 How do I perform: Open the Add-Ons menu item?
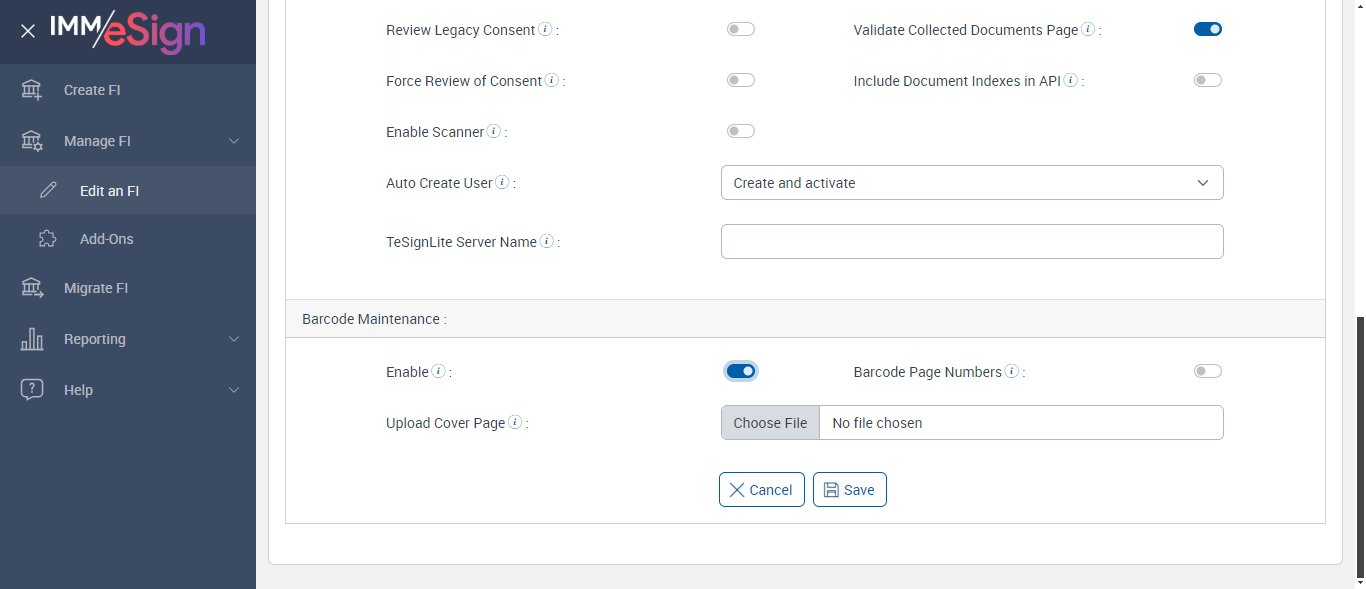point(106,239)
